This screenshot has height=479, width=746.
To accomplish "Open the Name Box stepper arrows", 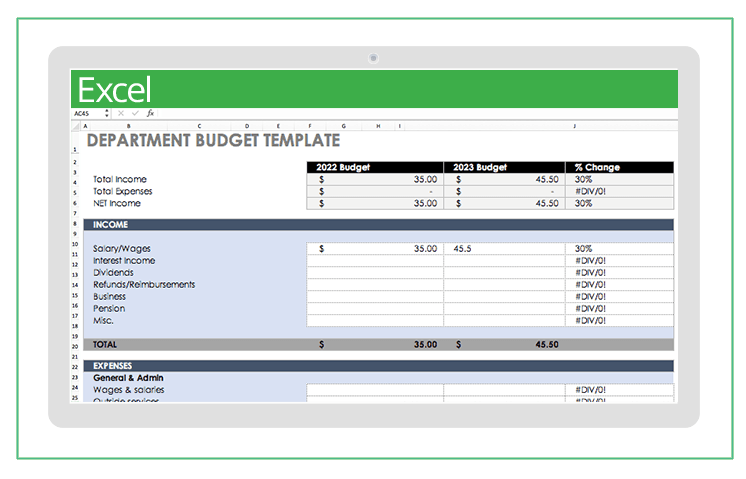I will point(108,114).
